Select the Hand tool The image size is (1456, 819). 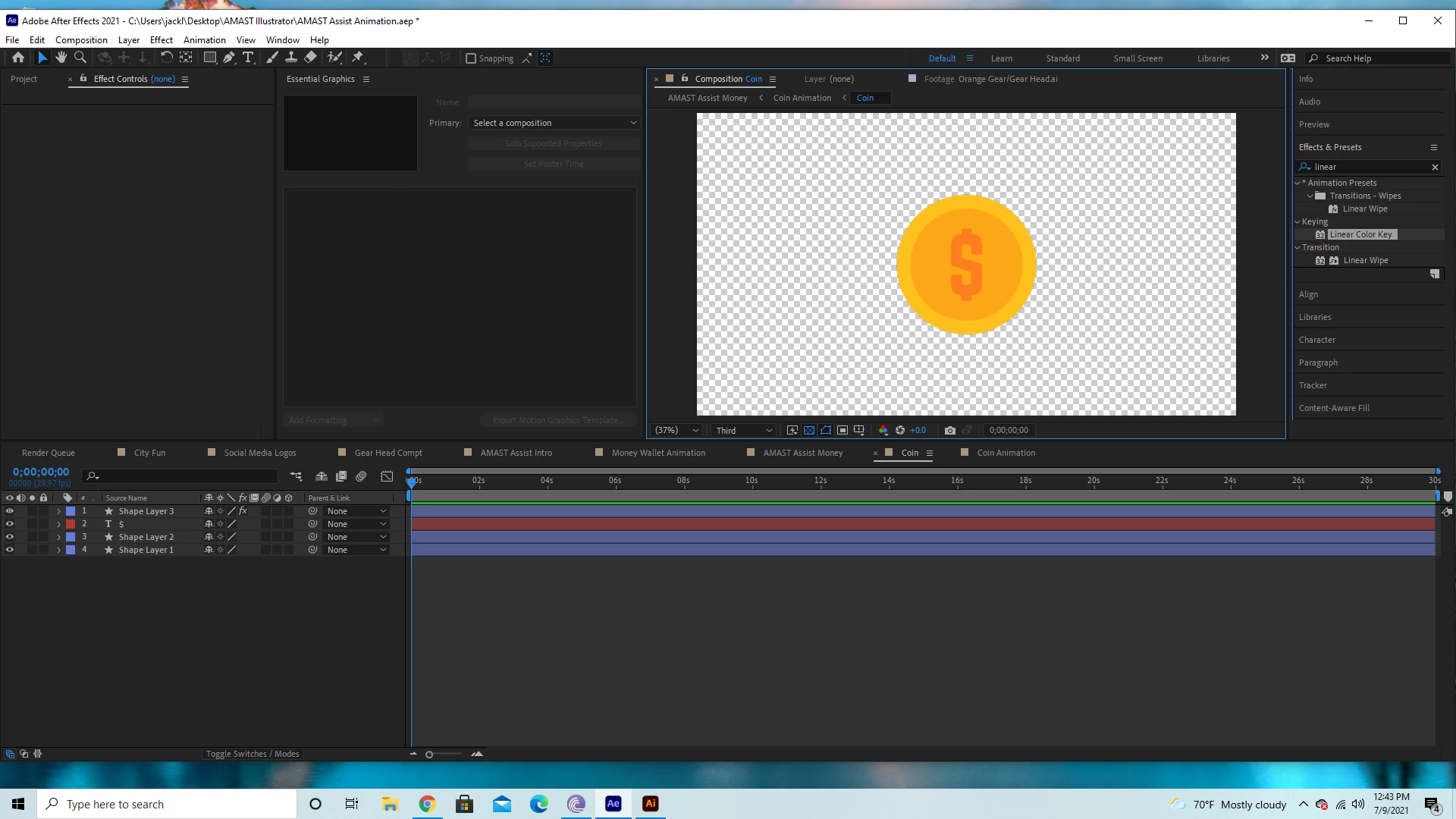[x=61, y=58]
